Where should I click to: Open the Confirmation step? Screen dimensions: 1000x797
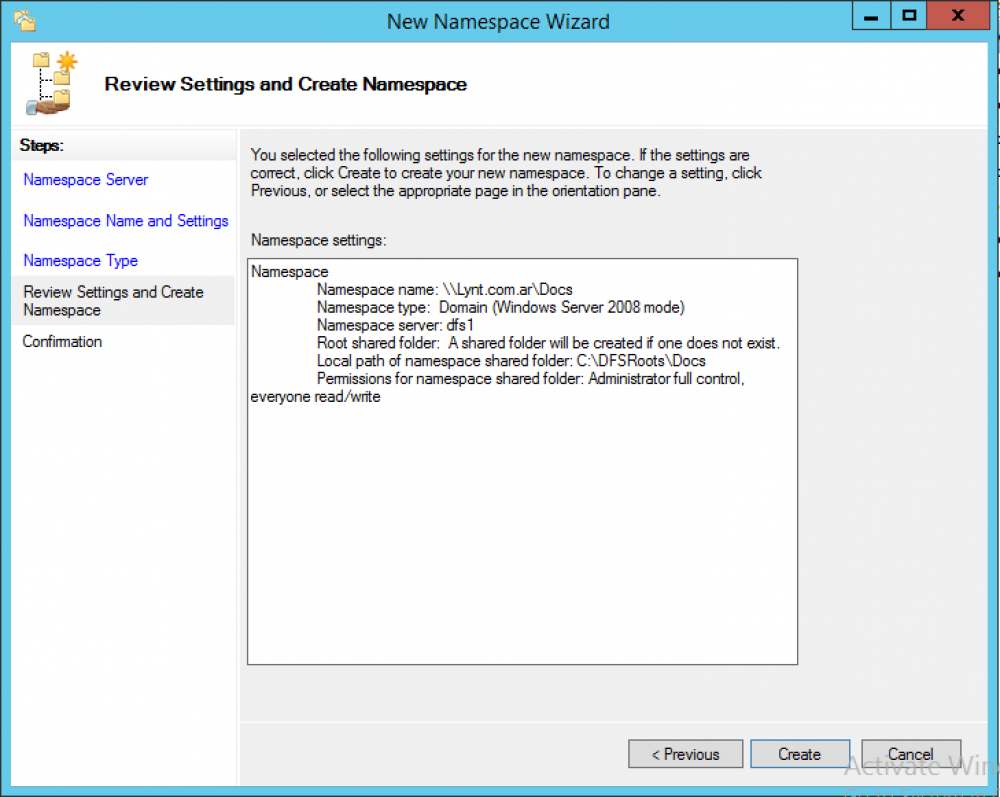coord(62,341)
